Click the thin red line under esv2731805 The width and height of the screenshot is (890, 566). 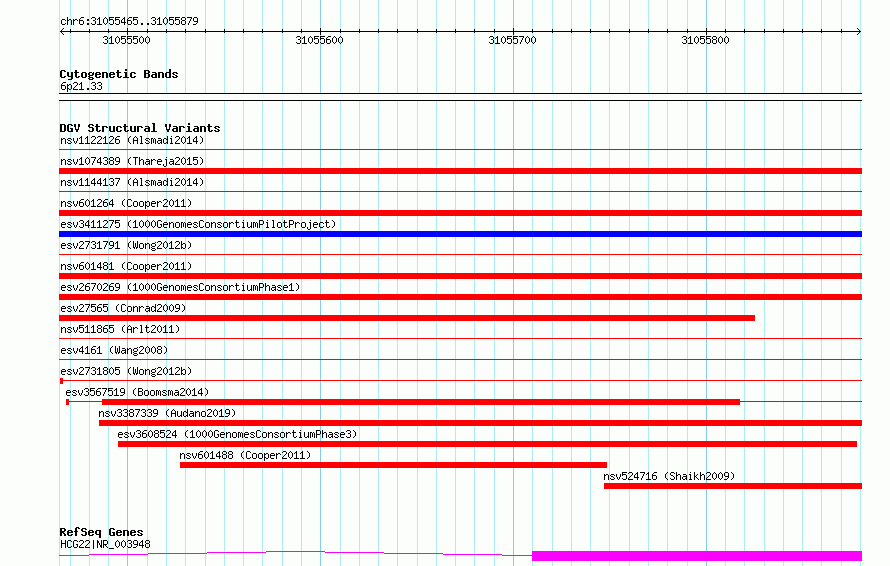460,380
